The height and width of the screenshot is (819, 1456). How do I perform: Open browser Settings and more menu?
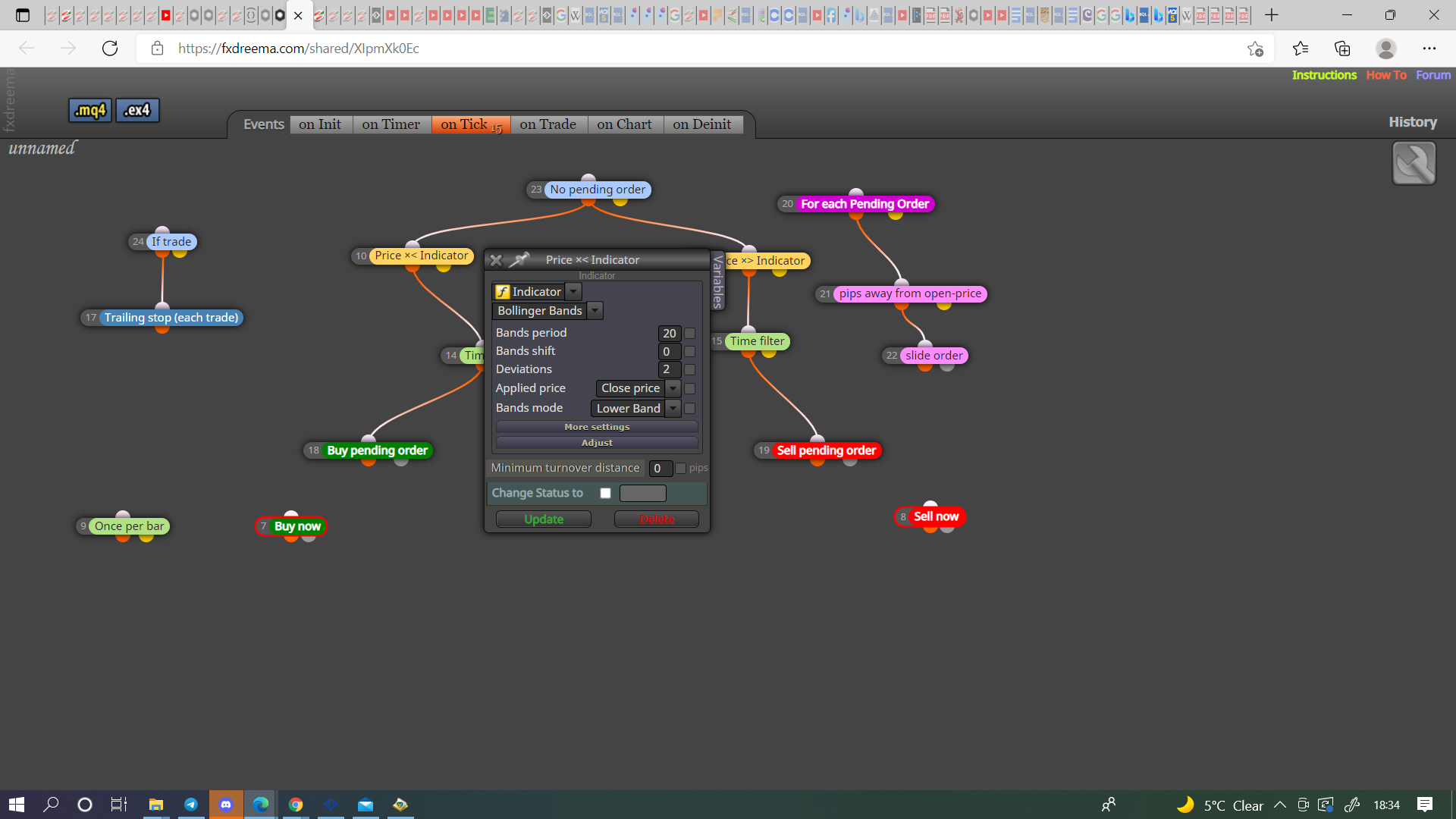pos(1429,49)
